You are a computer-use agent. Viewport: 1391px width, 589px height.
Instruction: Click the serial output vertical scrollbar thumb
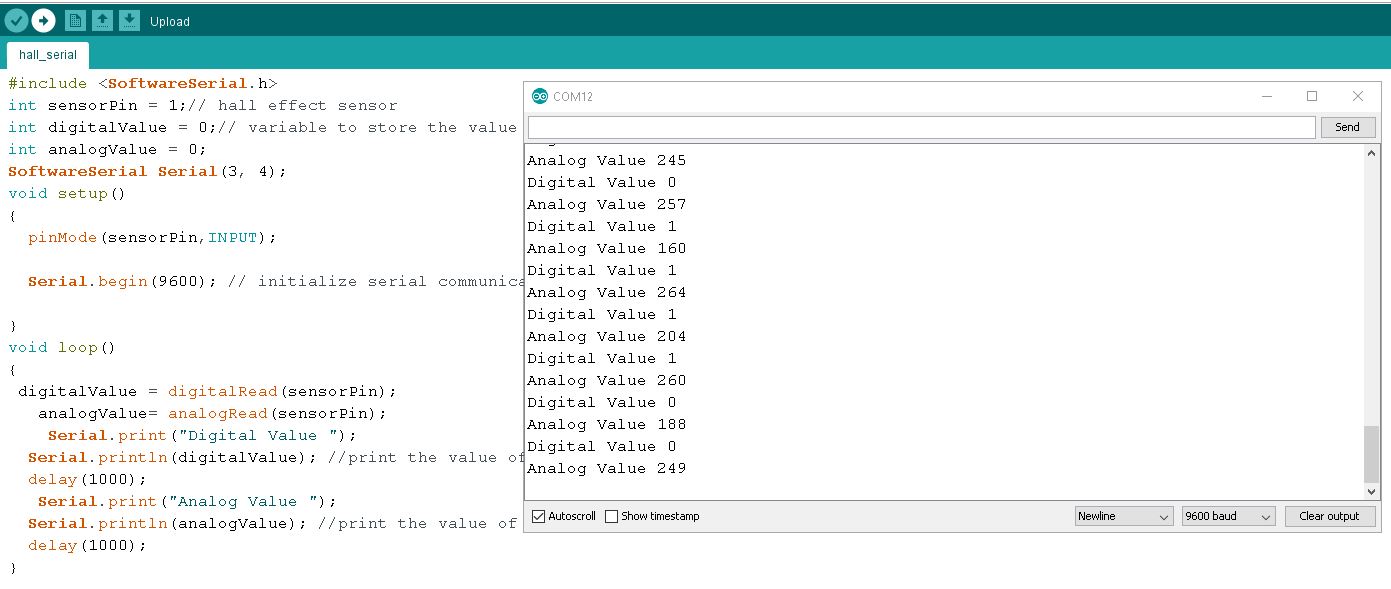[x=1371, y=453]
